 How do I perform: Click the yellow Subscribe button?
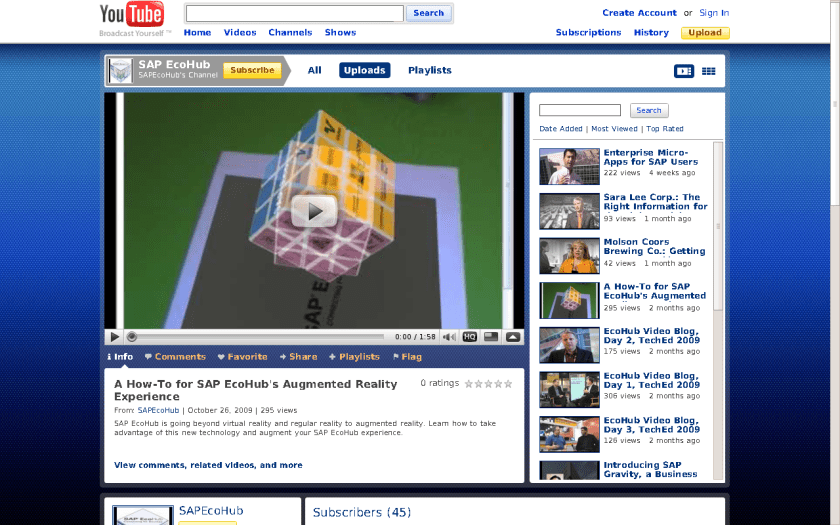click(x=252, y=70)
